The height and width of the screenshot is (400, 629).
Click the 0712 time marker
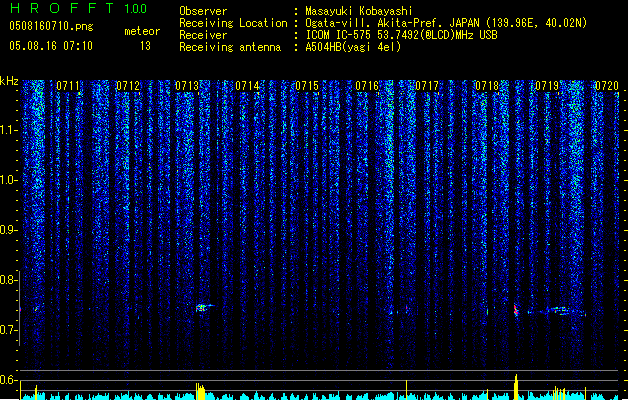128,86
